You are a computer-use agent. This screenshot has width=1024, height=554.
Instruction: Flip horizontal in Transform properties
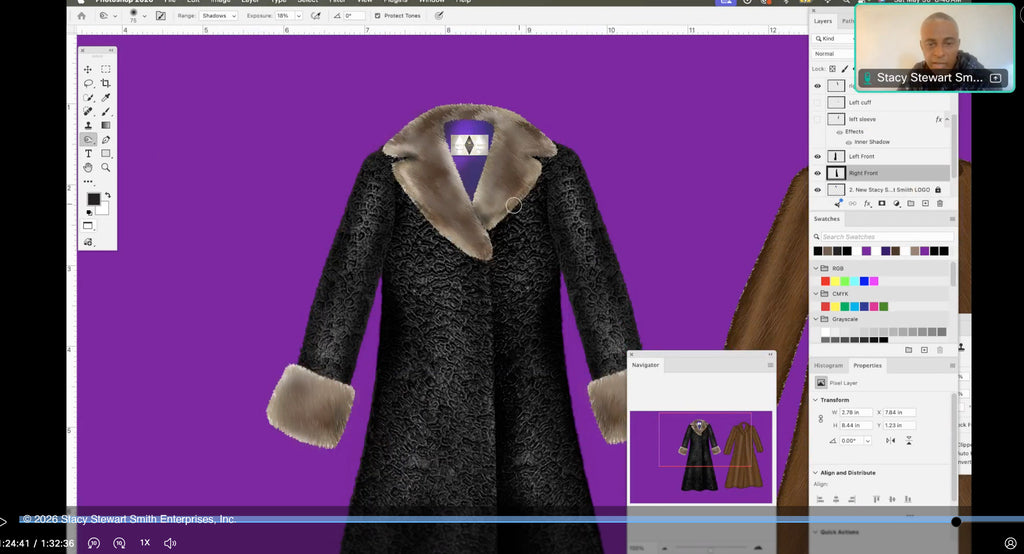[891, 441]
